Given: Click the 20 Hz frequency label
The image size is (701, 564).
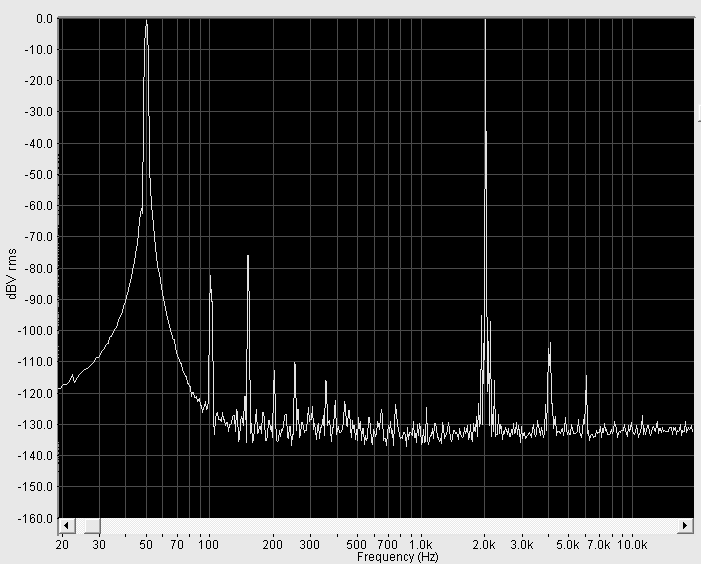Looking at the screenshot, I should point(62,545).
